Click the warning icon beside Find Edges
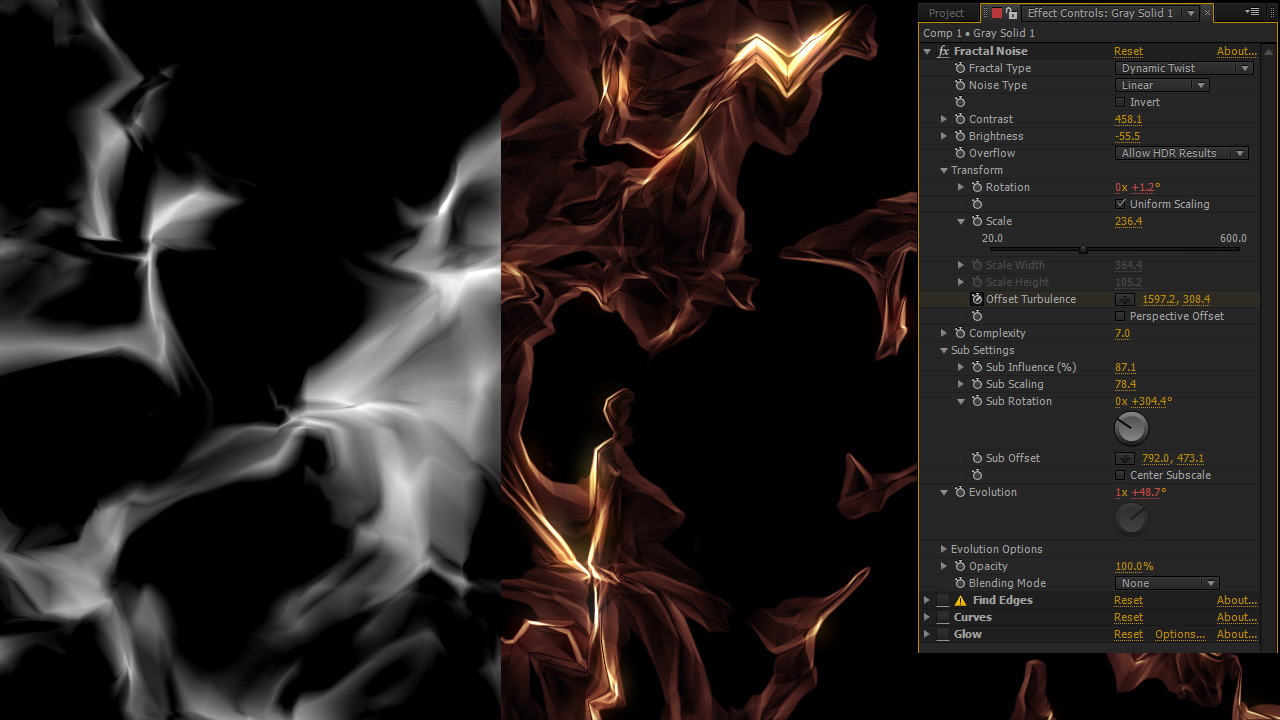Viewport: 1280px width, 720px height. 960,601
